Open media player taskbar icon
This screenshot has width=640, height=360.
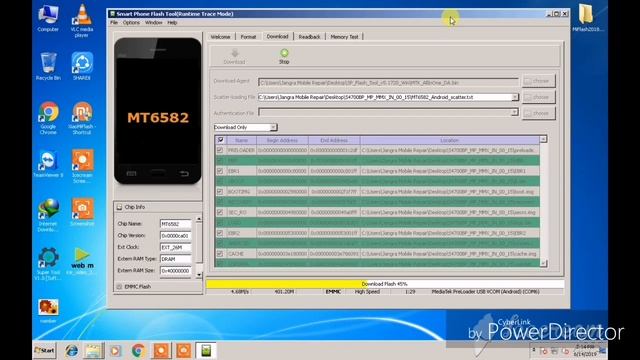116,350
